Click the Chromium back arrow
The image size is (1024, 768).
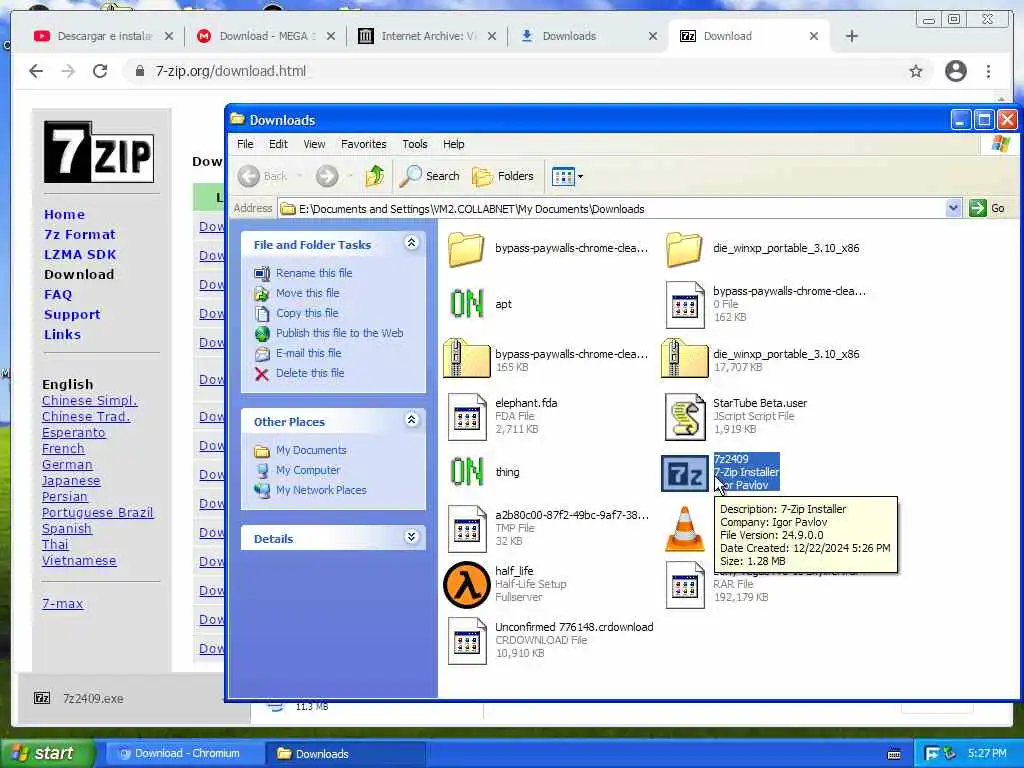(x=36, y=71)
